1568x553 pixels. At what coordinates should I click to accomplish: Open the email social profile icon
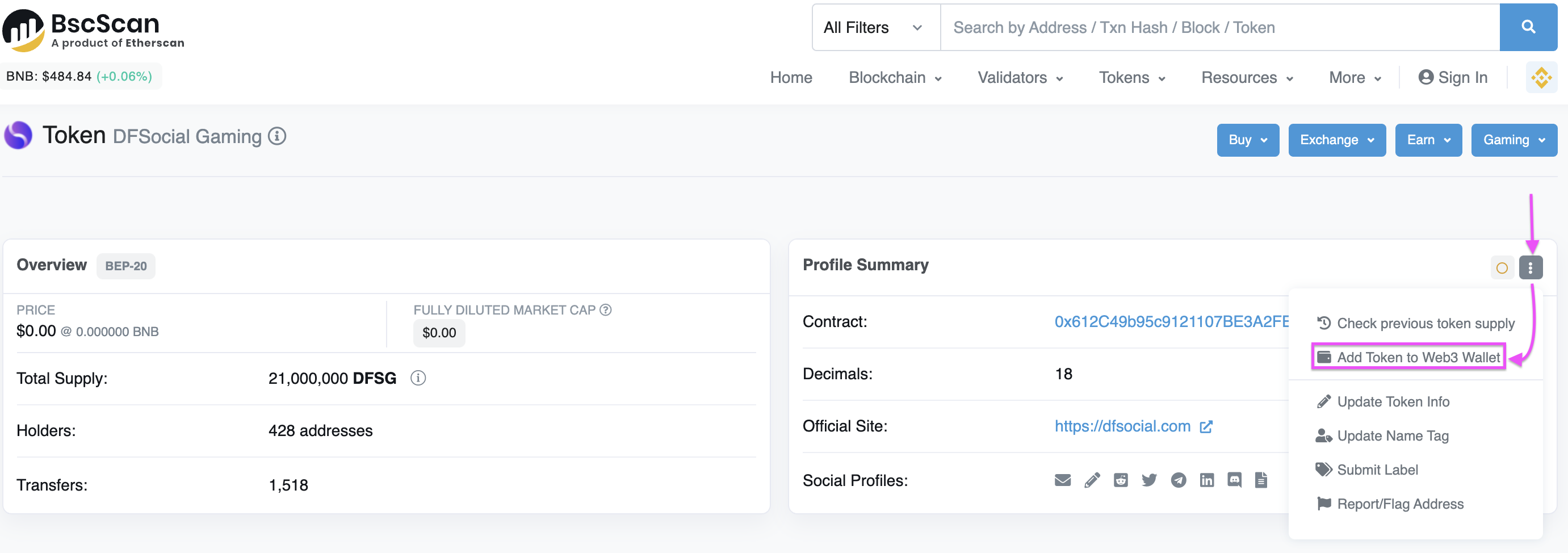(x=1062, y=480)
